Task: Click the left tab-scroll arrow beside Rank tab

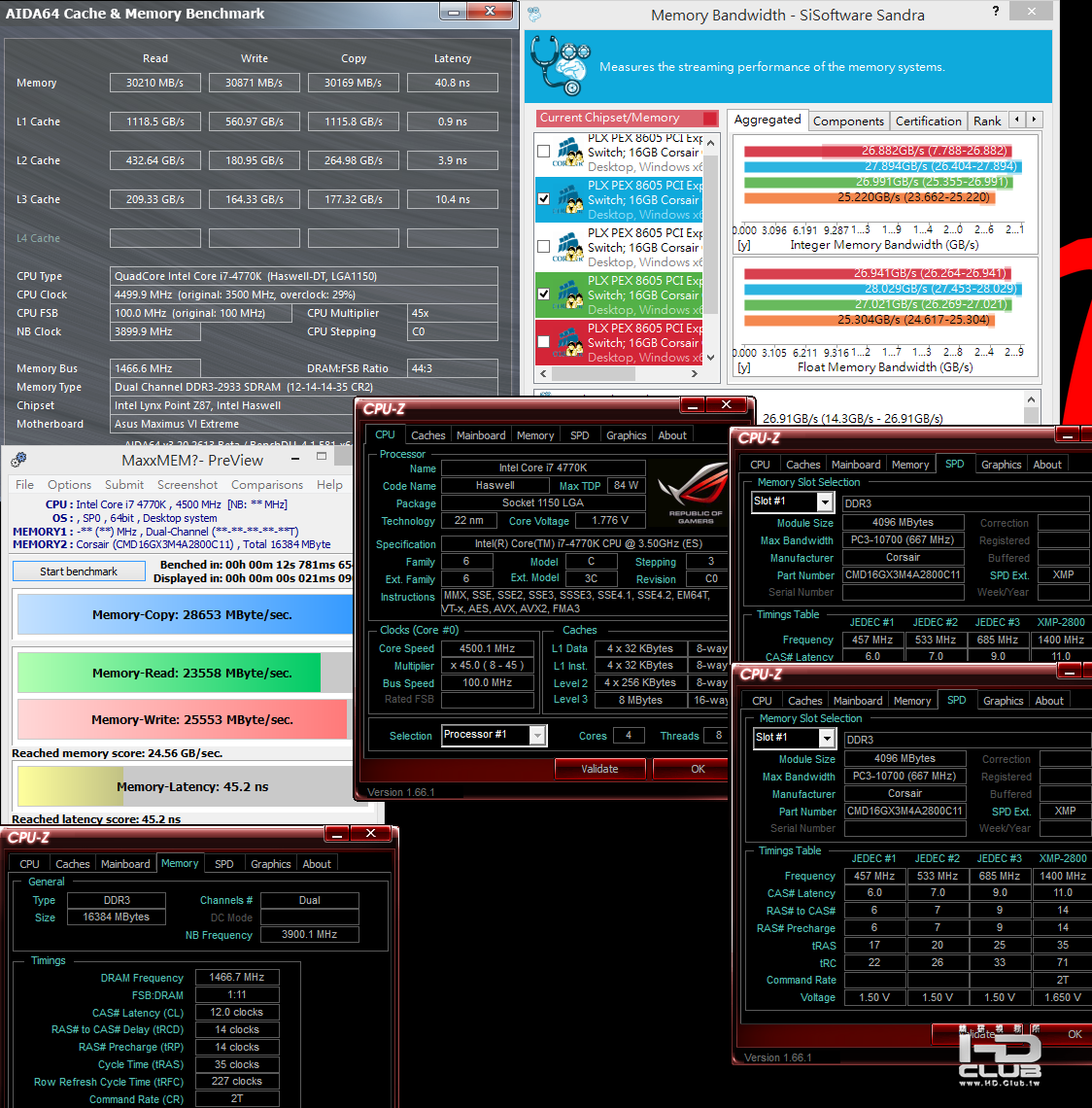Action: coord(1017,120)
